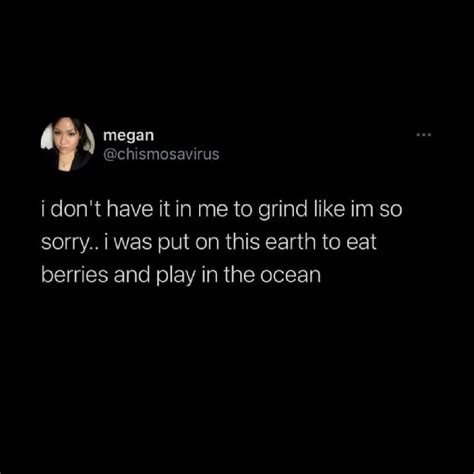The image size is (474, 474).
Task: Click the word "this" in the tweet
Action: (x=243, y=242)
